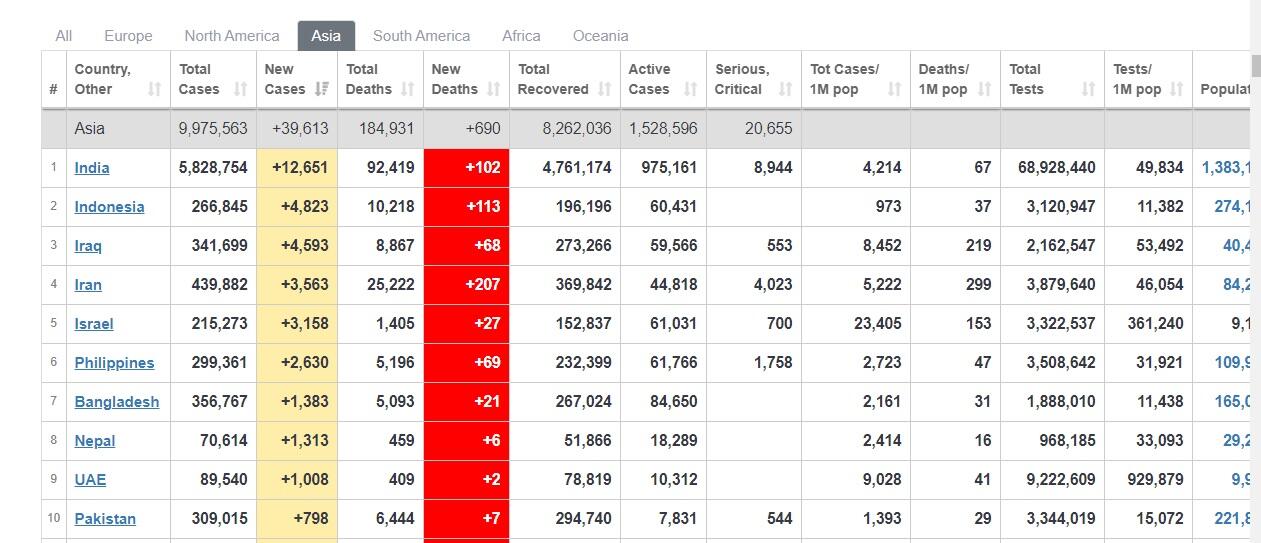Sort by Tot Cases/1M pop arrows
The width and height of the screenshot is (1261, 543).
[894, 89]
